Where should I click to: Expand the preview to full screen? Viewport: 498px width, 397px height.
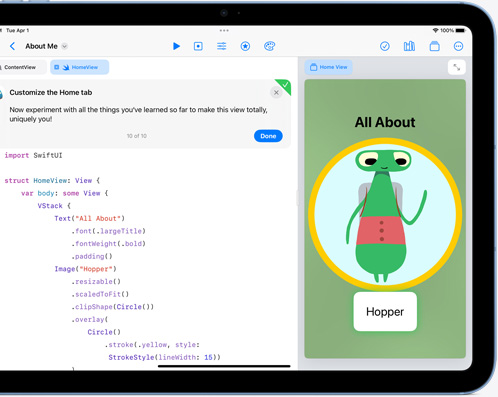tap(457, 67)
